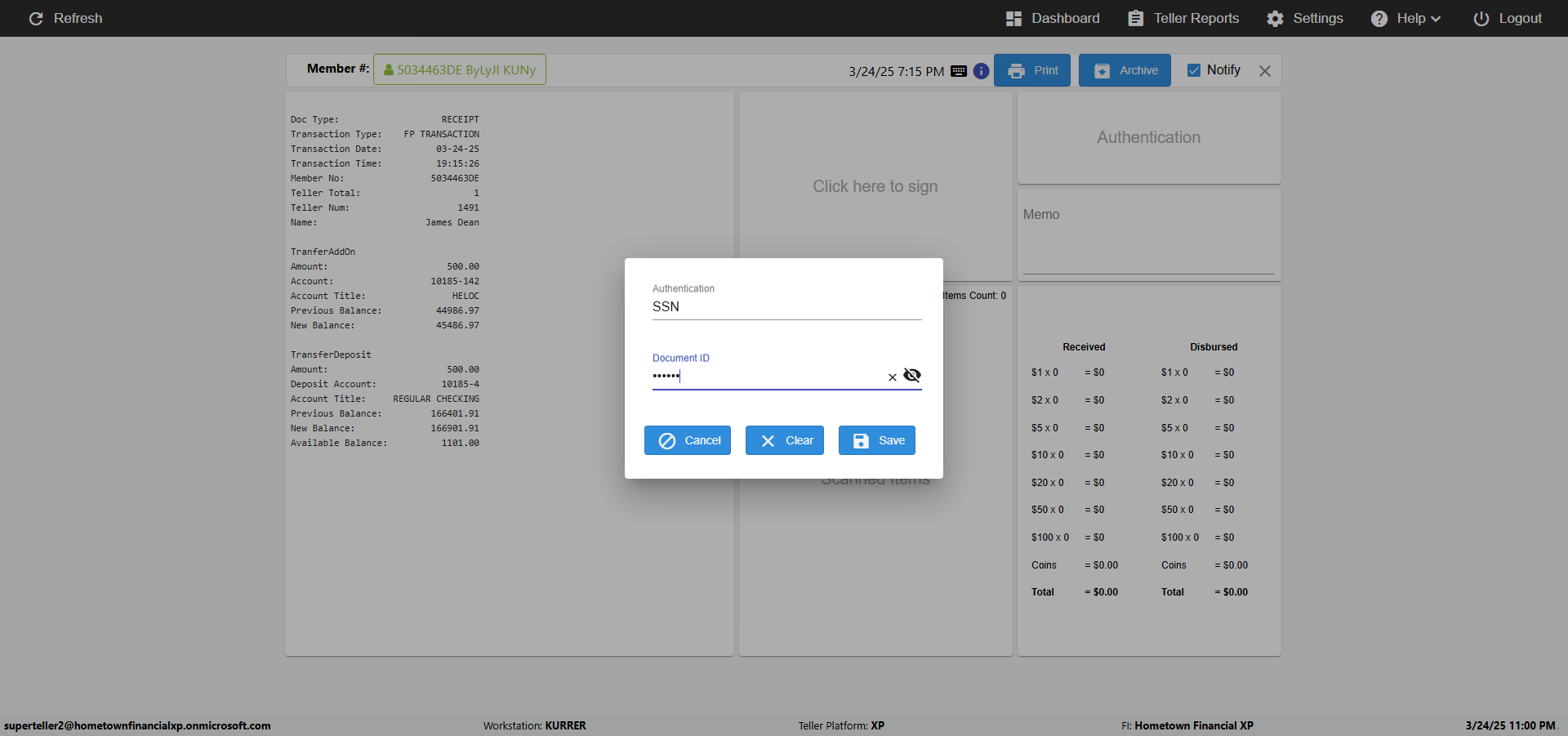Click the Logout menu item
This screenshot has height=736, width=1568.
coord(1508,18)
